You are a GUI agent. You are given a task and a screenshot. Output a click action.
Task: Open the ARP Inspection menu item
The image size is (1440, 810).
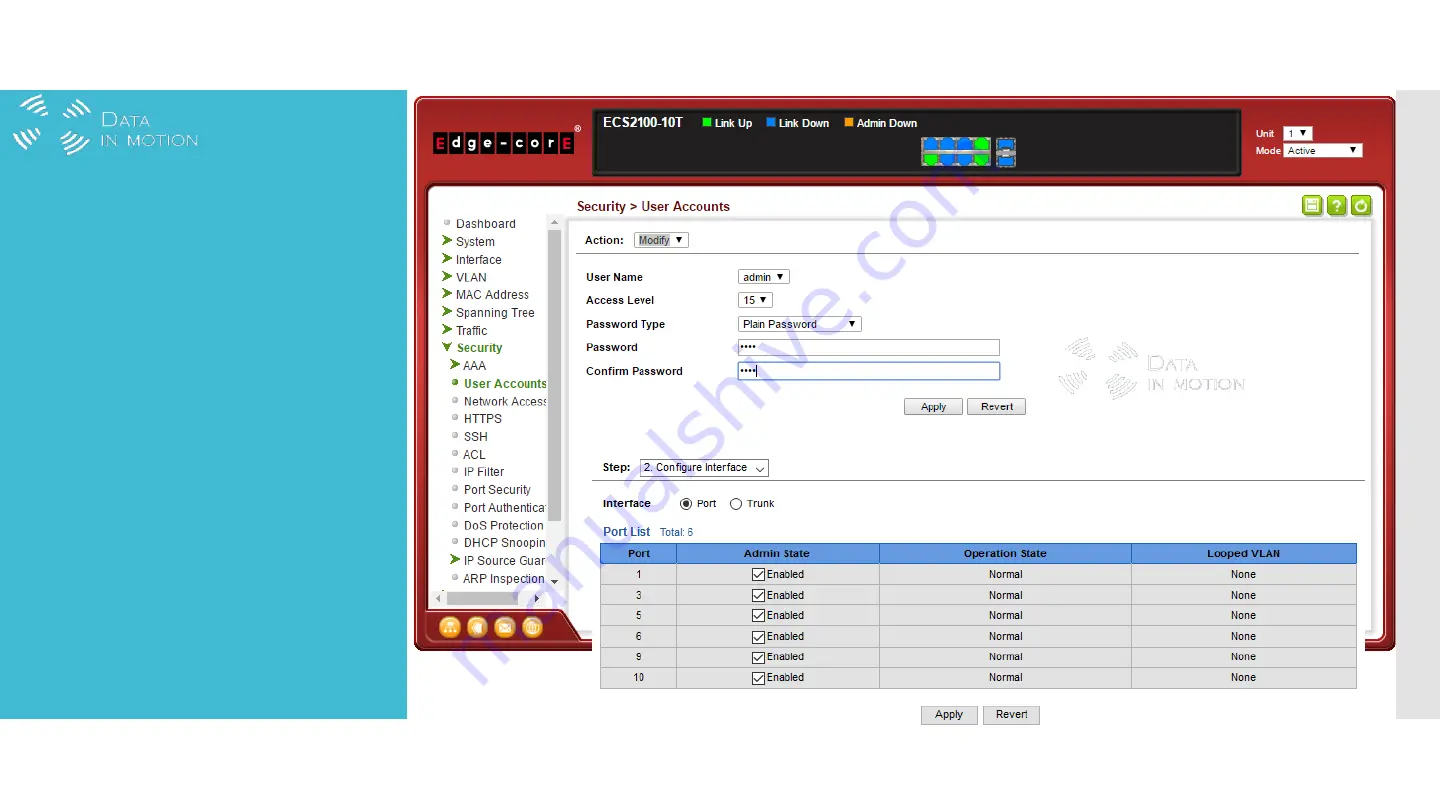tap(504, 579)
